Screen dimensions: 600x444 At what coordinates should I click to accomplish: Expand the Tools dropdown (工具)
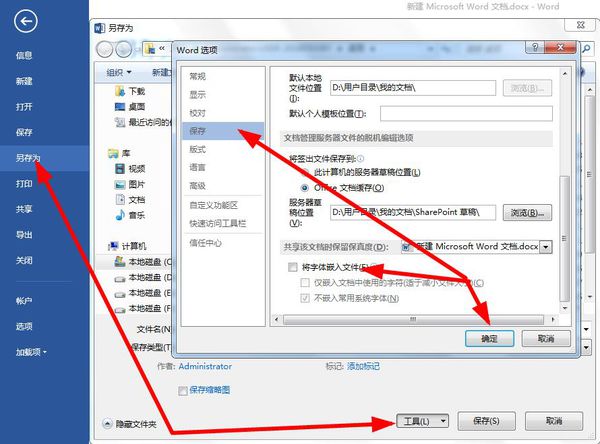tap(422, 421)
